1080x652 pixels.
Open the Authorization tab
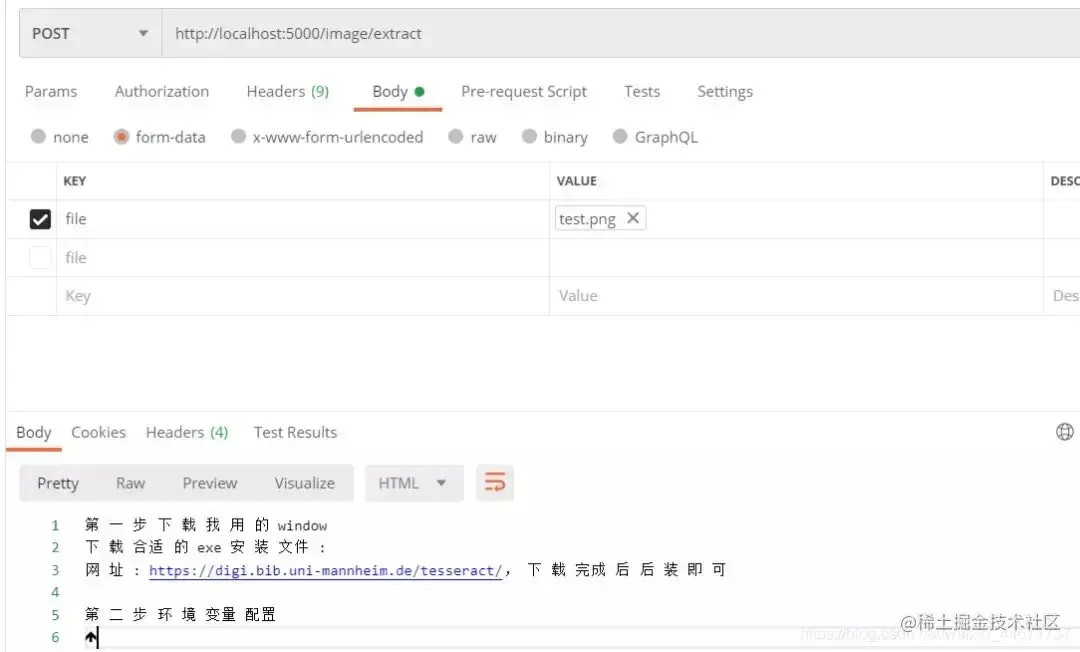click(162, 92)
